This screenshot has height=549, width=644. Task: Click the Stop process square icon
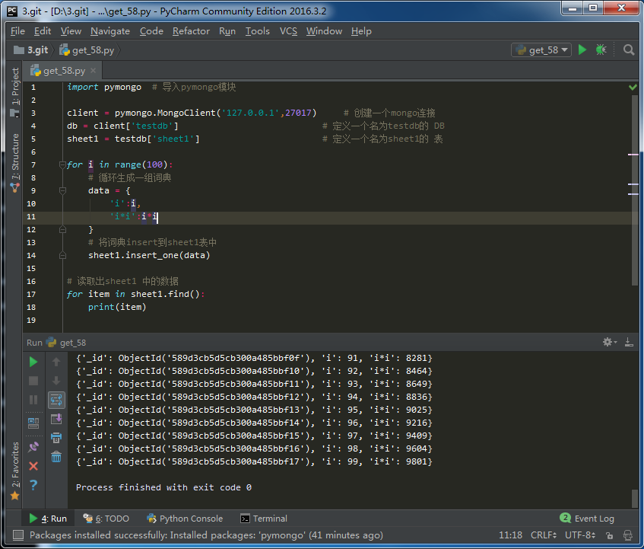(x=33, y=381)
